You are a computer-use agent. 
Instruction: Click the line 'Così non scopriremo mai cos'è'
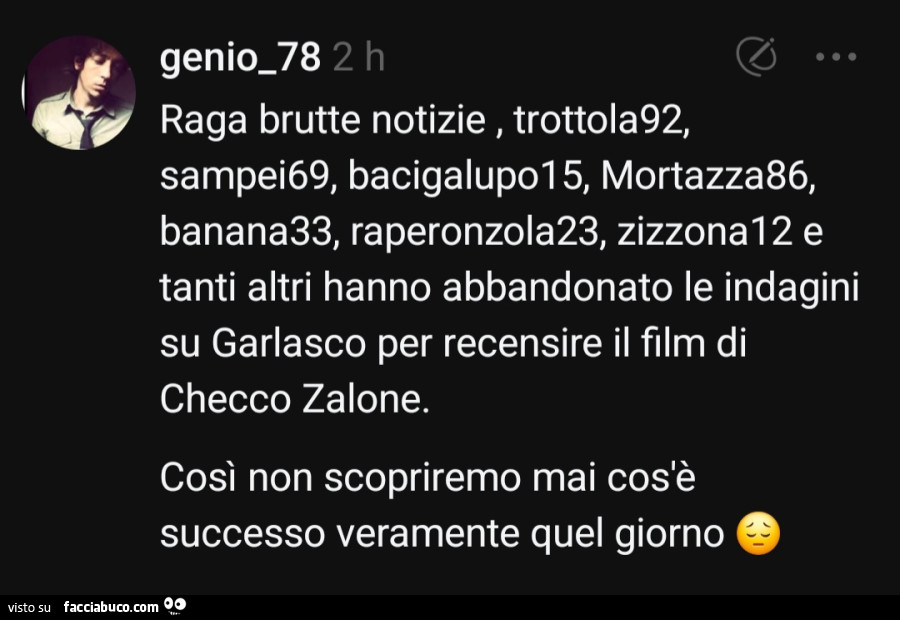428,478
